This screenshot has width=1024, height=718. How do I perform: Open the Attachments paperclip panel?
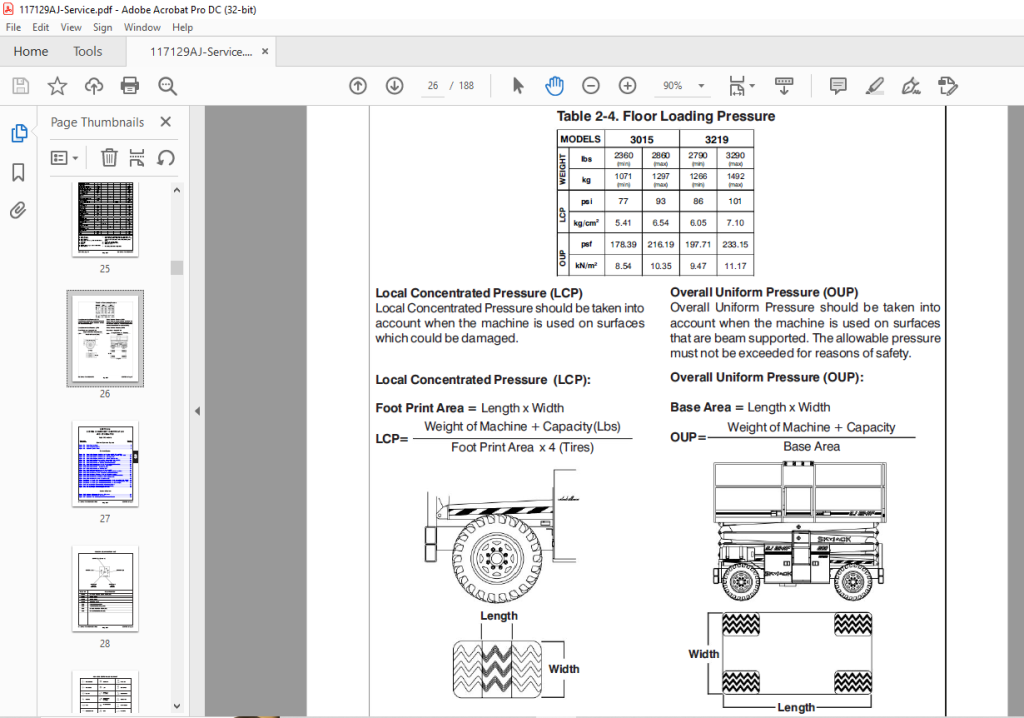click(x=18, y=210)
